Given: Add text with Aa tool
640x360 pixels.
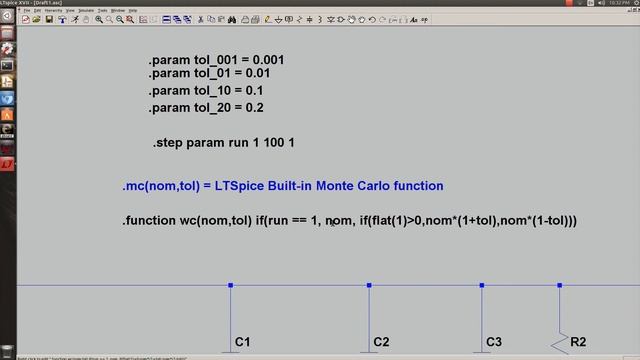Looking at the screenshot, I should pyautogui.click(x=414, y=20).
